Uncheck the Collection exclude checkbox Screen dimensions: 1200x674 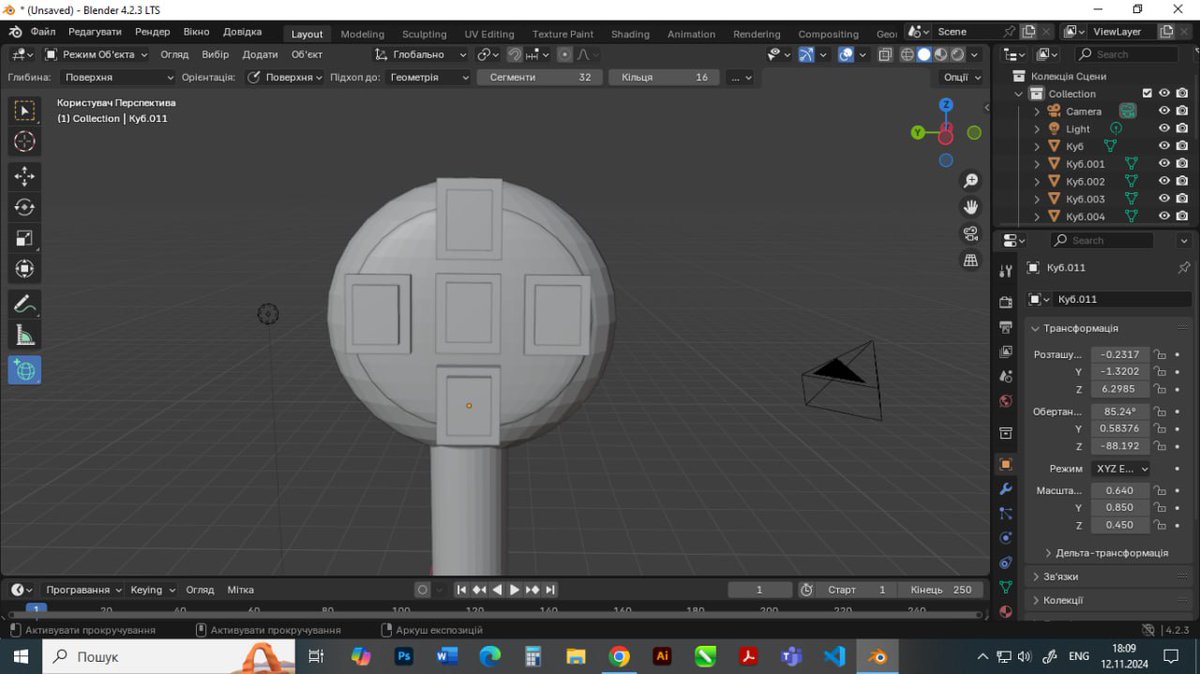coord(1147,94)
